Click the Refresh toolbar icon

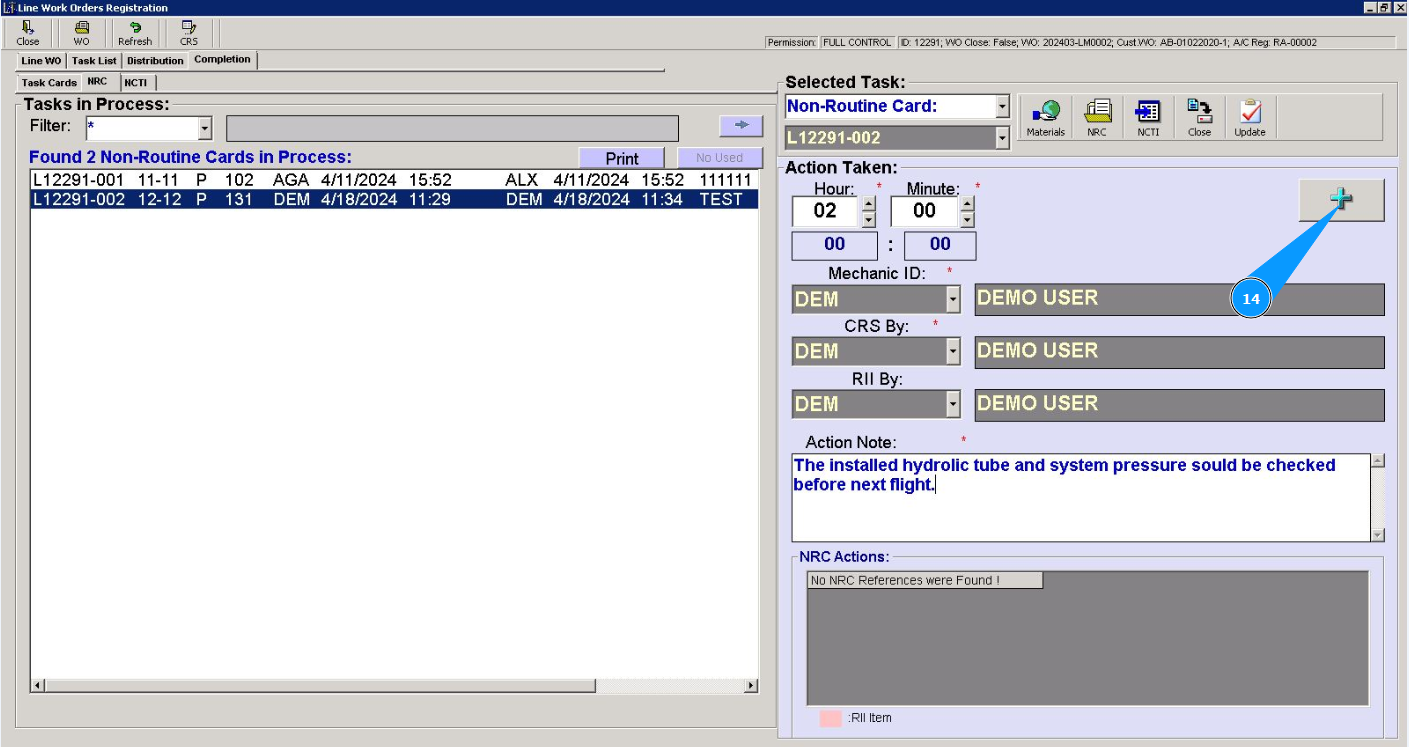[135, 33]
